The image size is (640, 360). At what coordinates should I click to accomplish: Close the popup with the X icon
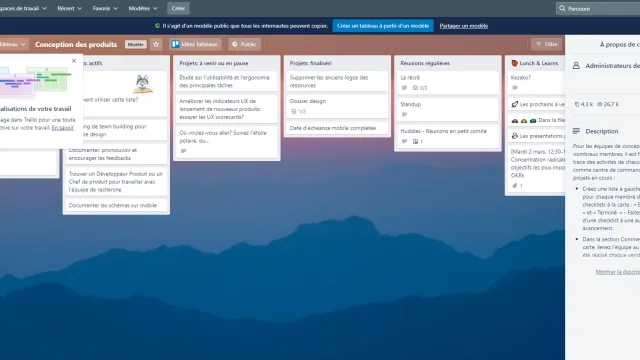(x=74, y=61)
